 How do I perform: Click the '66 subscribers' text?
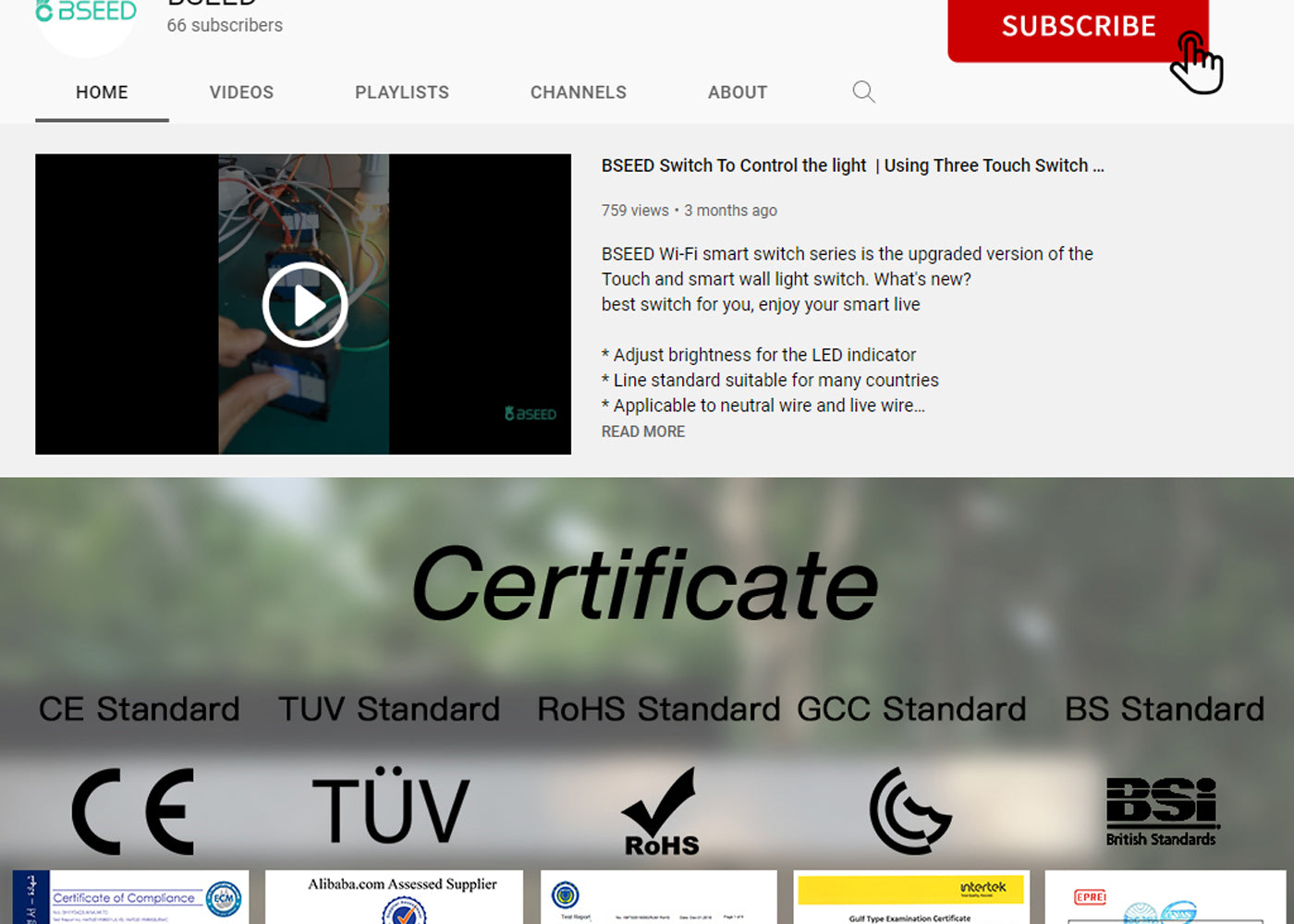pyautogui.click(x=225, y=26)
